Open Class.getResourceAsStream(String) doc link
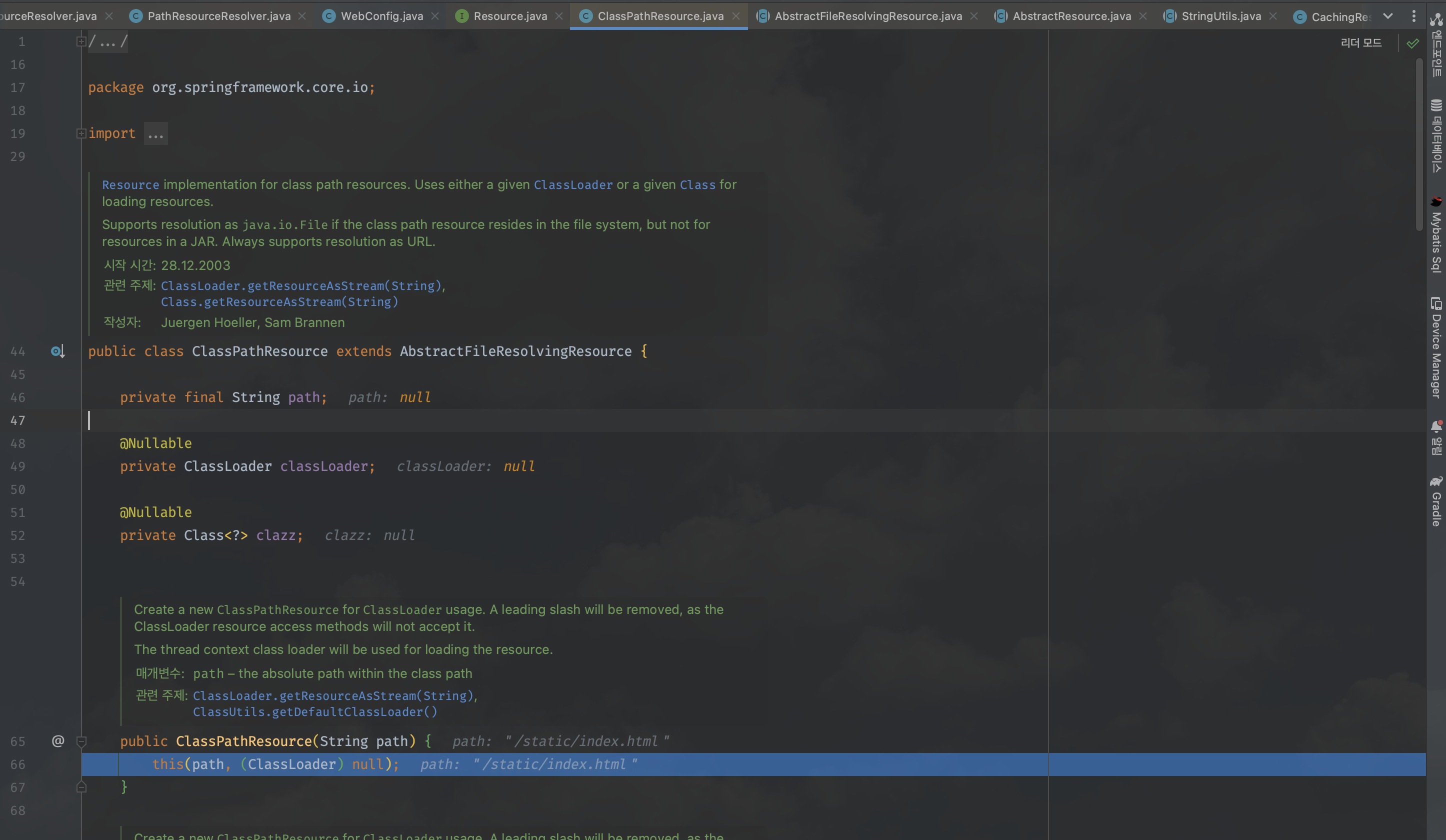The image size is (1446, 840). click(279, 302)
